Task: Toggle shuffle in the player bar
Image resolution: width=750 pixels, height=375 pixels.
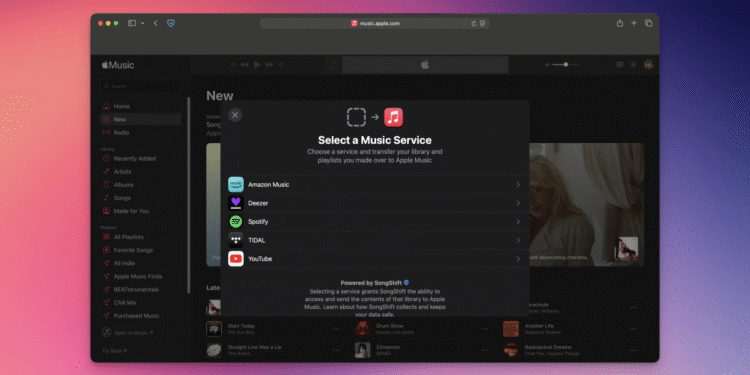Action: tap(232, 65)
